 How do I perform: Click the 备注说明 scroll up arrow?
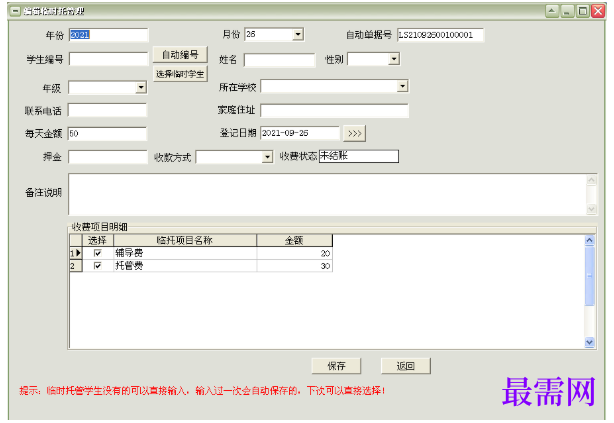tap(591, 180)
